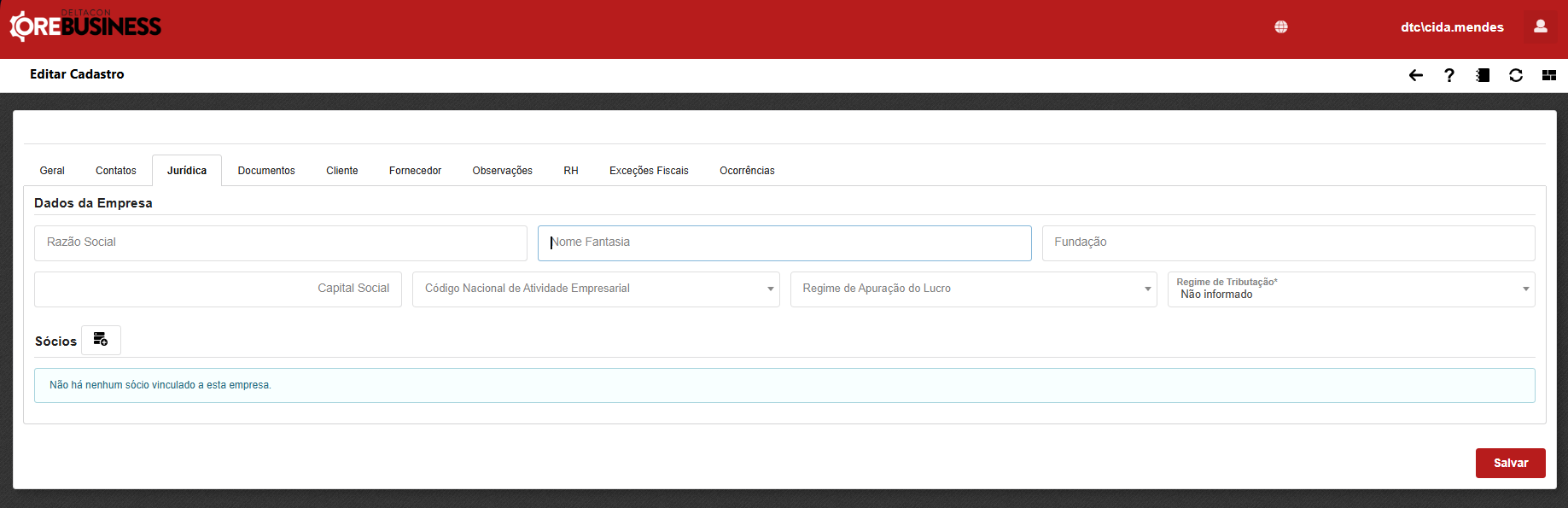Image resolution: width=1568 pixels, height=508 pixels.
Task: Go back using the arrow icon
Action: [1415, 75]
